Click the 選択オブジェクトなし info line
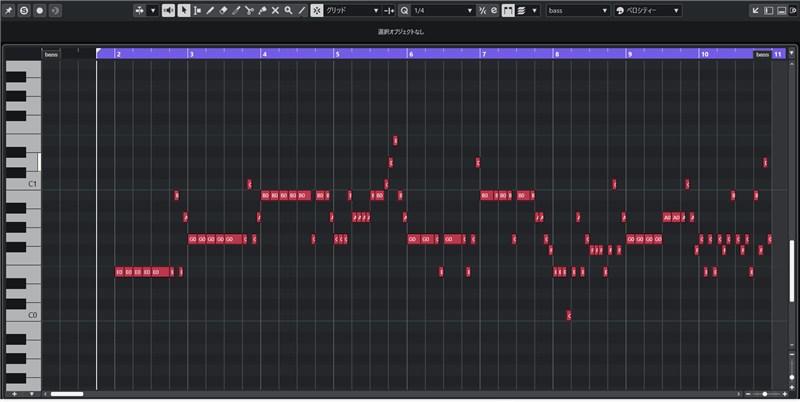This screenshot has width=800, height=402. pos(401,32)
